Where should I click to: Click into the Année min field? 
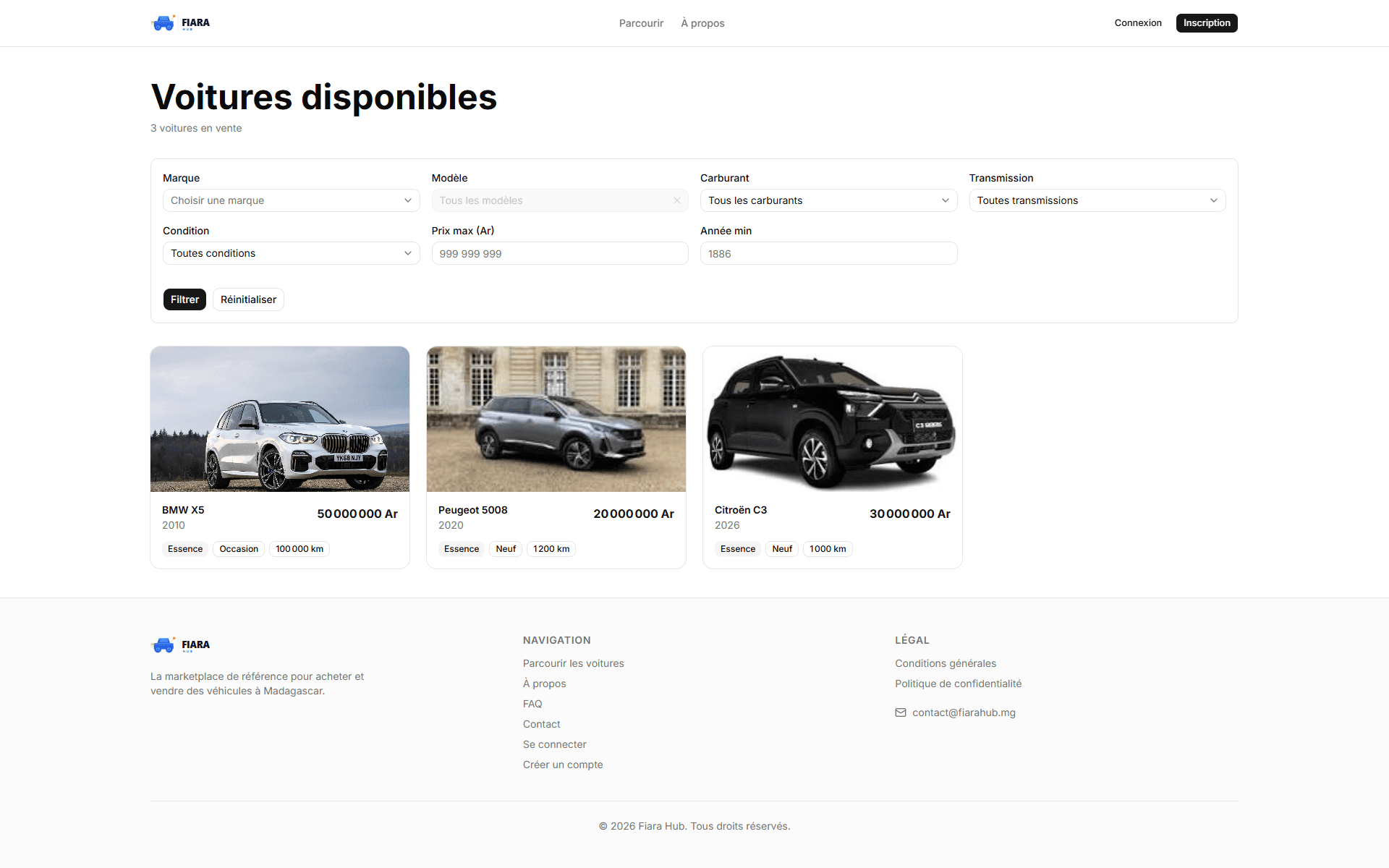pyautogui.click(x=828, y=253)
